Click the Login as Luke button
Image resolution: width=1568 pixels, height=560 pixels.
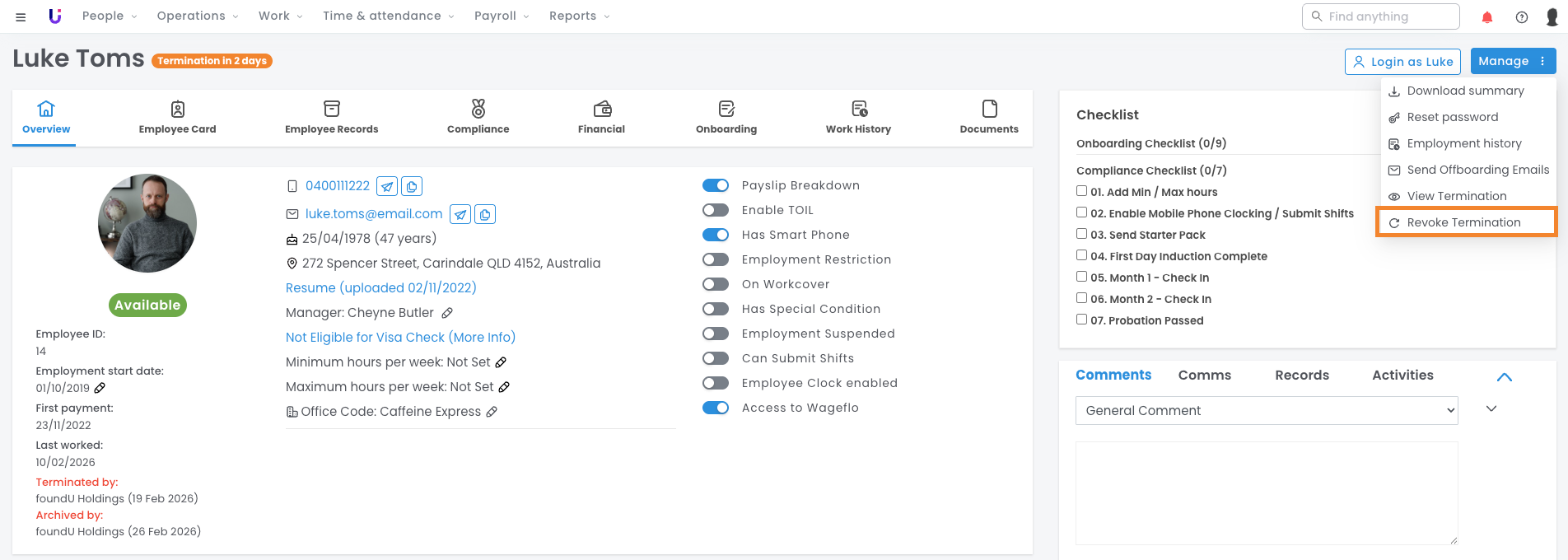tap(1402, 62)
